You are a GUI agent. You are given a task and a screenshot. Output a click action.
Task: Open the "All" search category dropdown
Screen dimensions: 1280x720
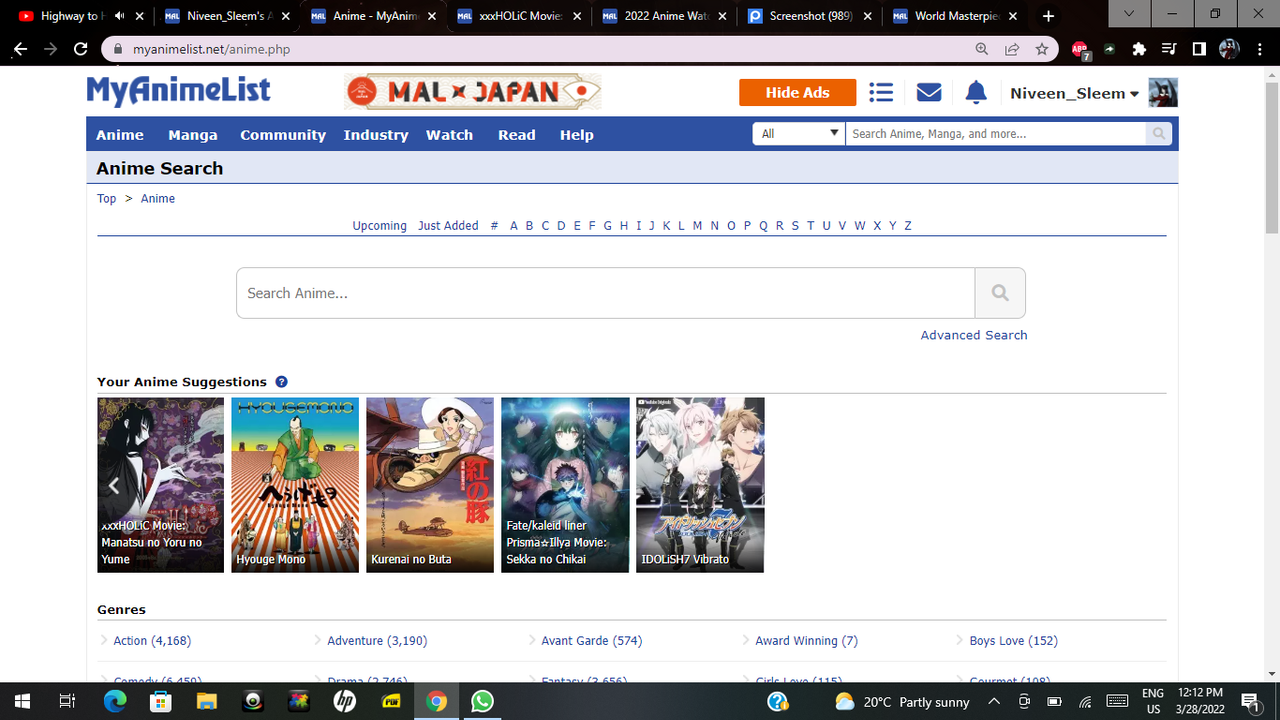tap(798, 132)
